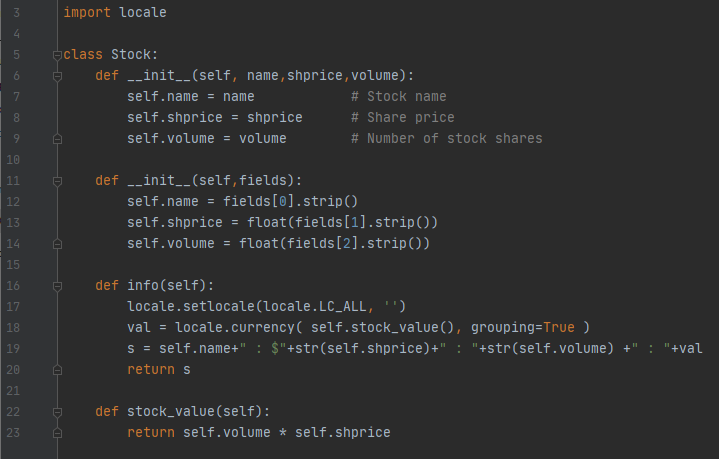This screenshot has height=459, width=719.
Task: Collapse the info method fold marker
Action: [x=57, y=287]
